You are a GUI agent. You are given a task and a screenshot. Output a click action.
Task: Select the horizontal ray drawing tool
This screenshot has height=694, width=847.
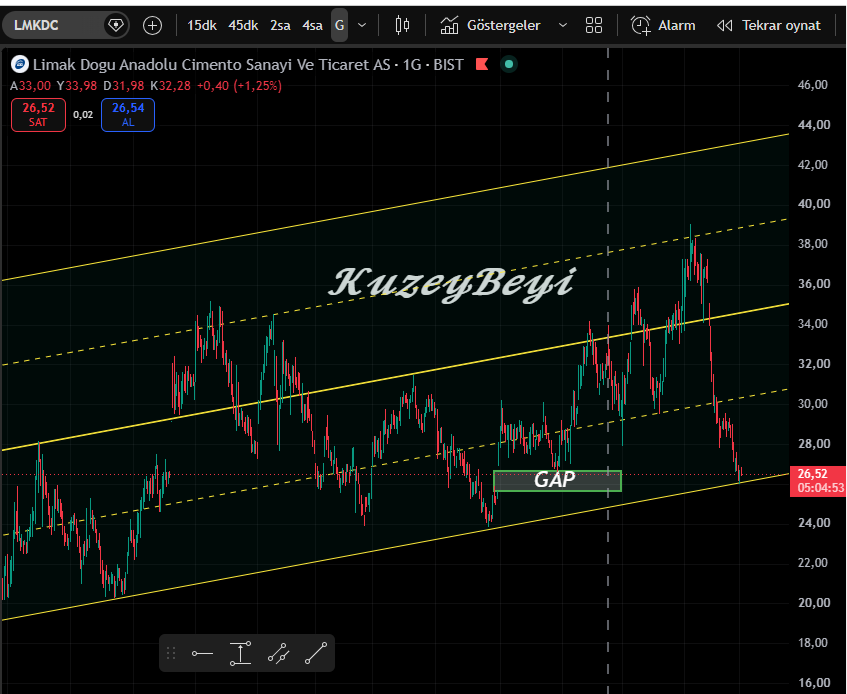click(203, 653)
